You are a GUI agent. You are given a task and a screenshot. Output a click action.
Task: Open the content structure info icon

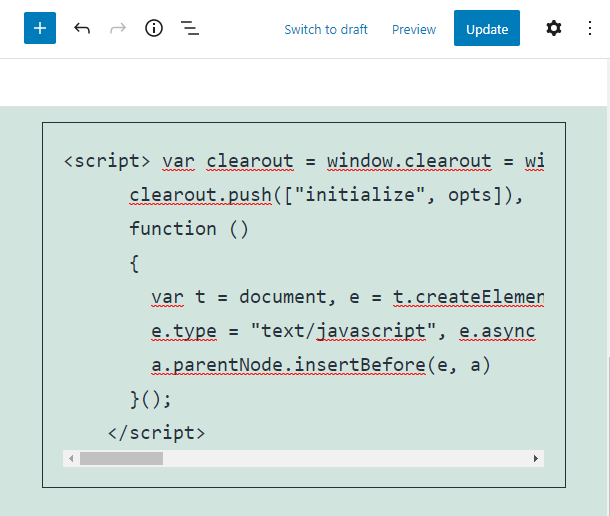point(154,28)
